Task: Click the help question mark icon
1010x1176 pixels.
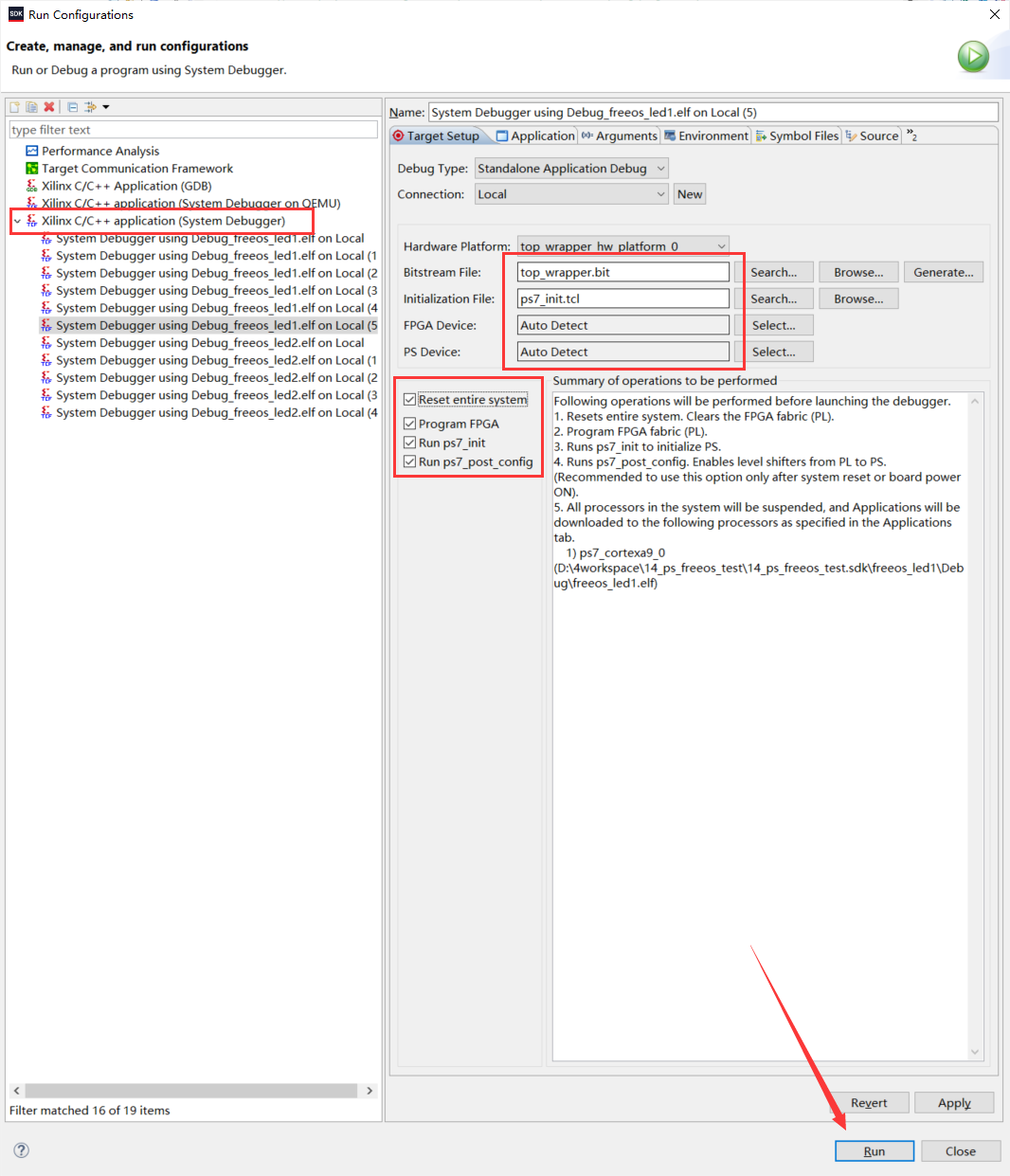Action: pos(22,1150)
